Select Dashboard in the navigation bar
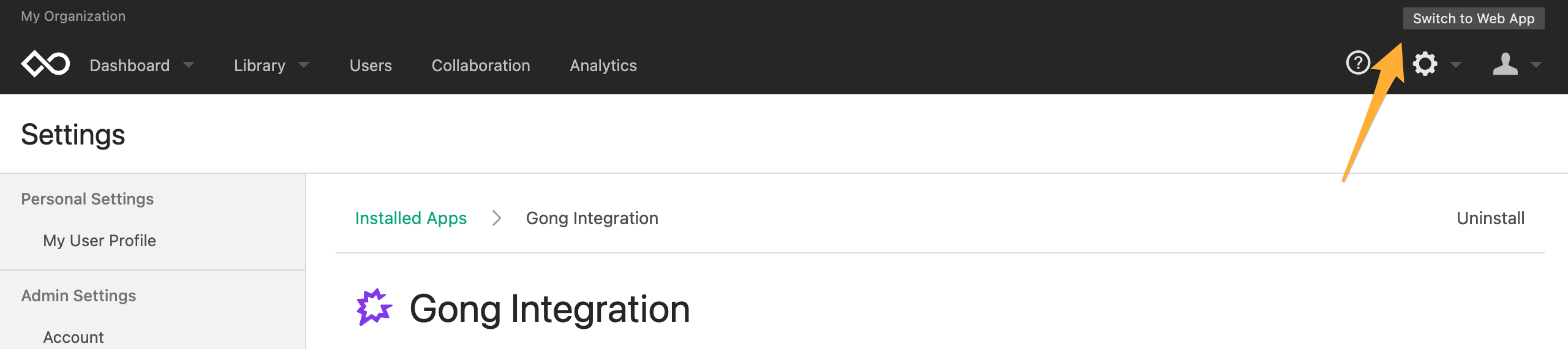The image size is (1568, 349). (130, 66)
